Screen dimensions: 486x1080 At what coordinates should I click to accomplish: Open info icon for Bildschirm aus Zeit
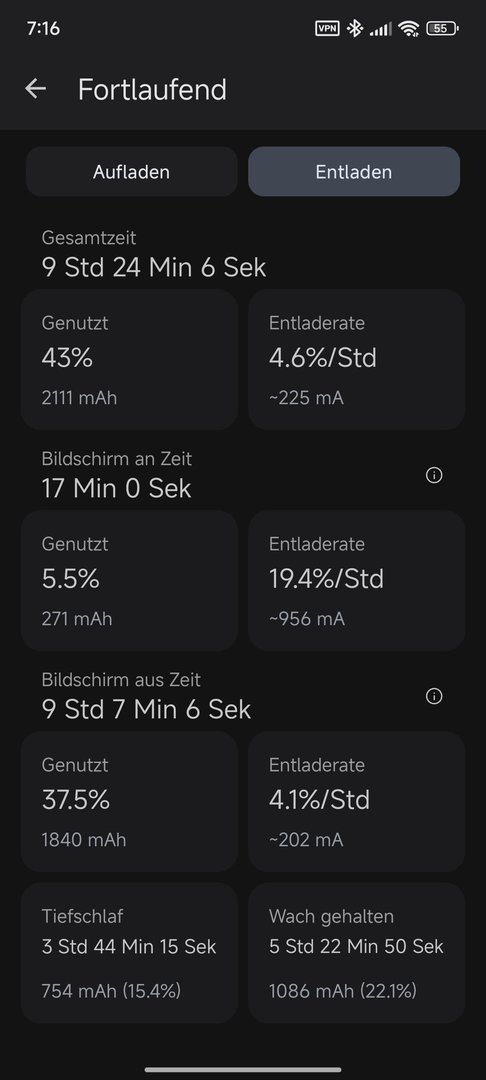click(x=434, y=696)
